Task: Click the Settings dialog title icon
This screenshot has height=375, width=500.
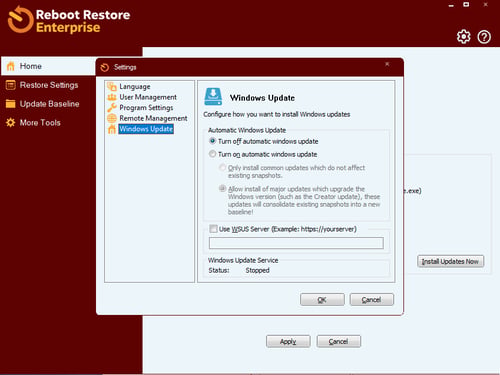Action: [105, 67]
